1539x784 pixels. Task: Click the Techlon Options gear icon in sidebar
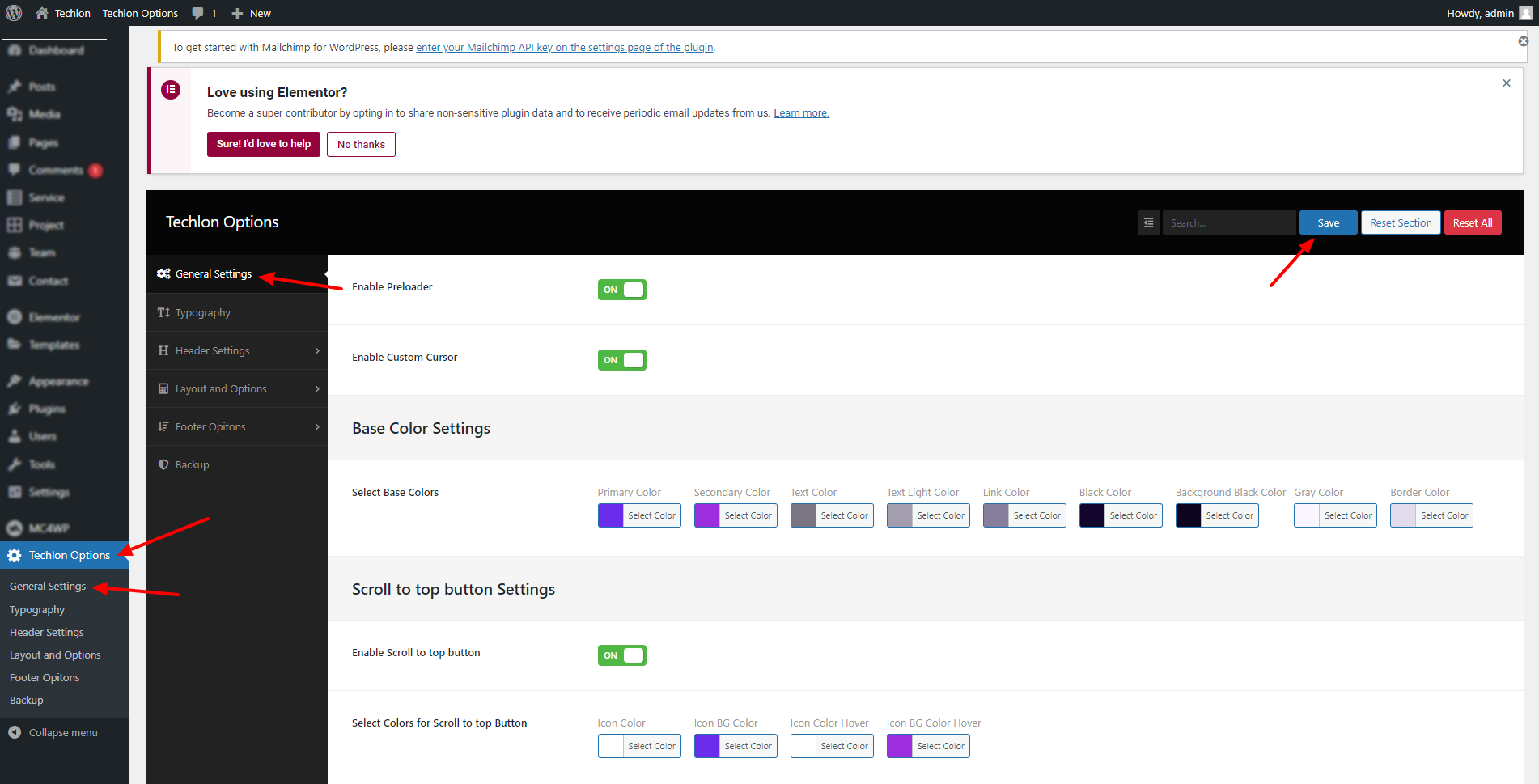tap(15, 555)
